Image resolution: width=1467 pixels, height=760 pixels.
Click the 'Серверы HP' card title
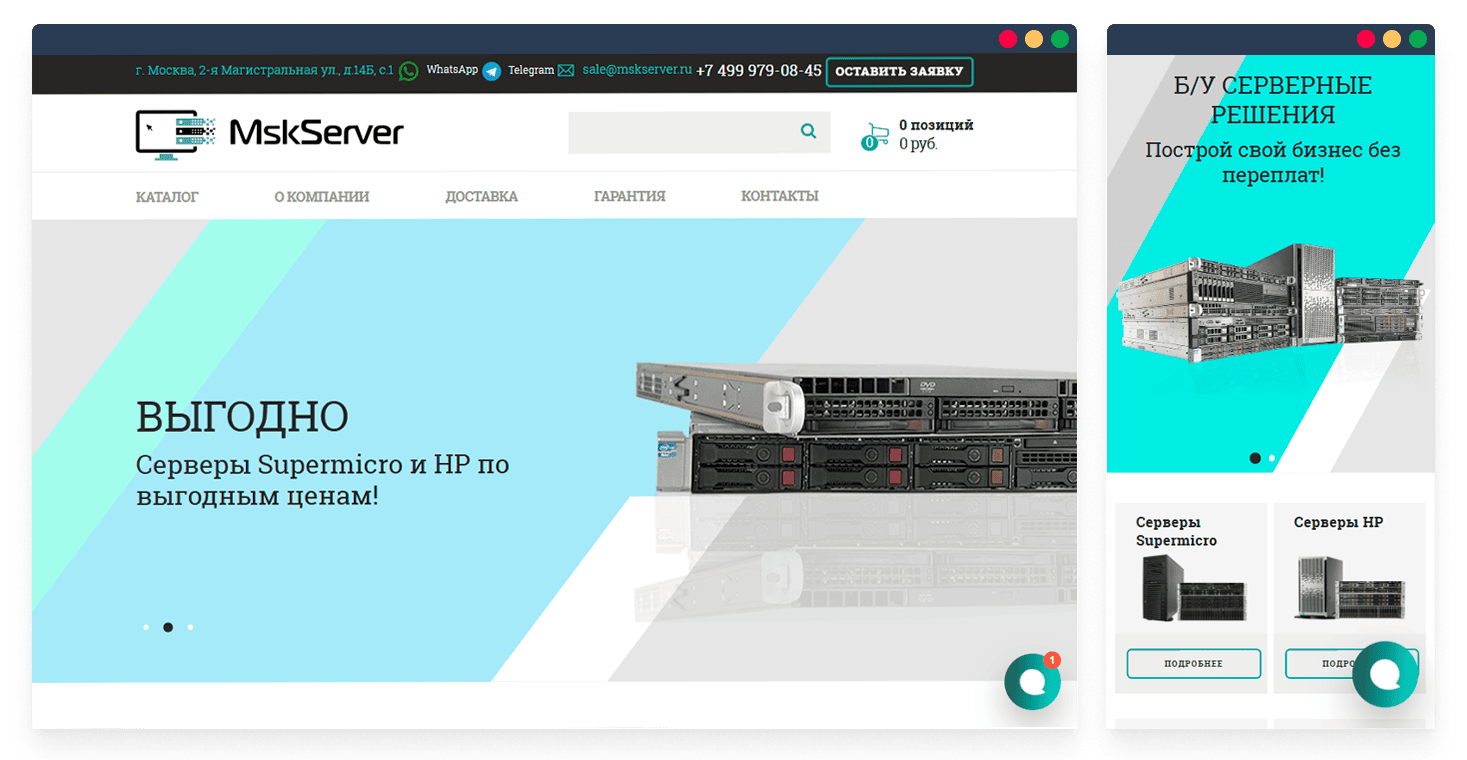(1338, 522)
